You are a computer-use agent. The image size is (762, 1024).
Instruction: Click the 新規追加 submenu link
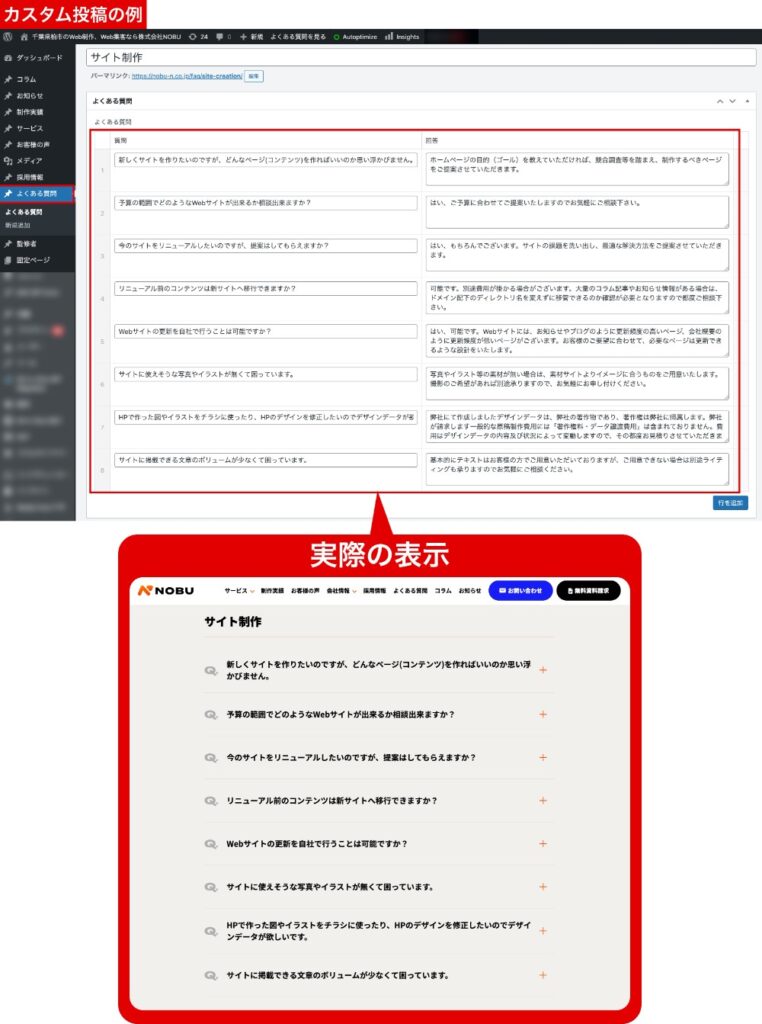tap(18, 225)
